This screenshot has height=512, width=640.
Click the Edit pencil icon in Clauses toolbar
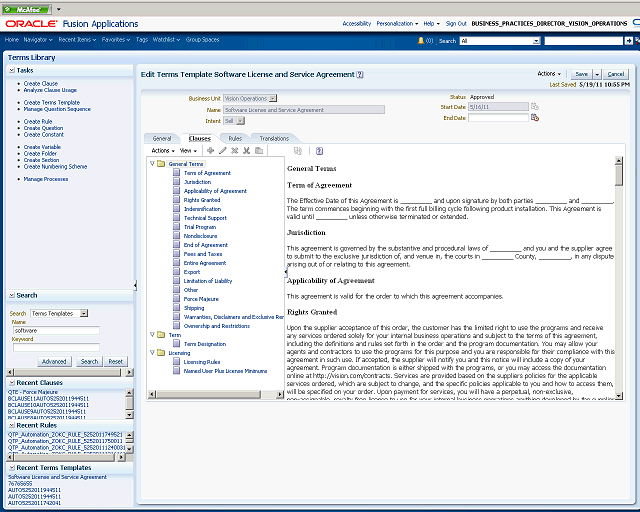pyautogui.click(x=222, y=151)
